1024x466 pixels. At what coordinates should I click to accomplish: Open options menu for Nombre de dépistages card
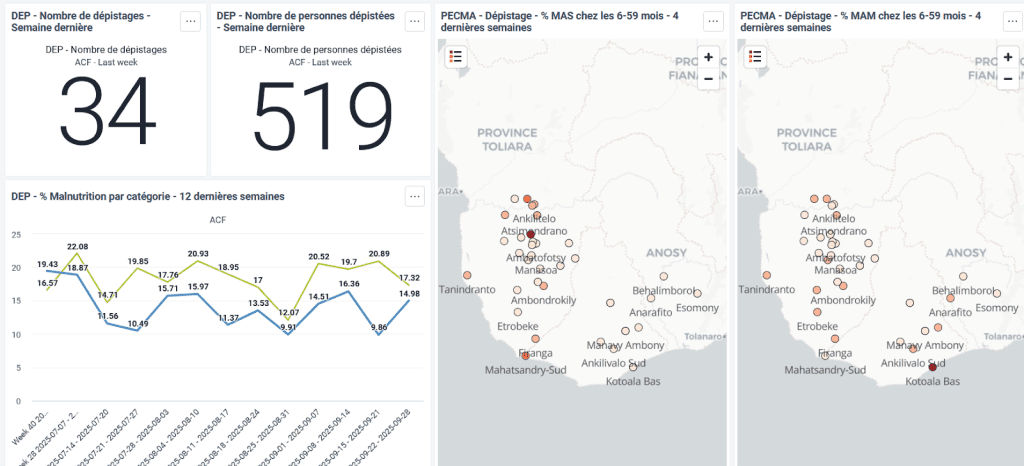(x=190, y=22)
